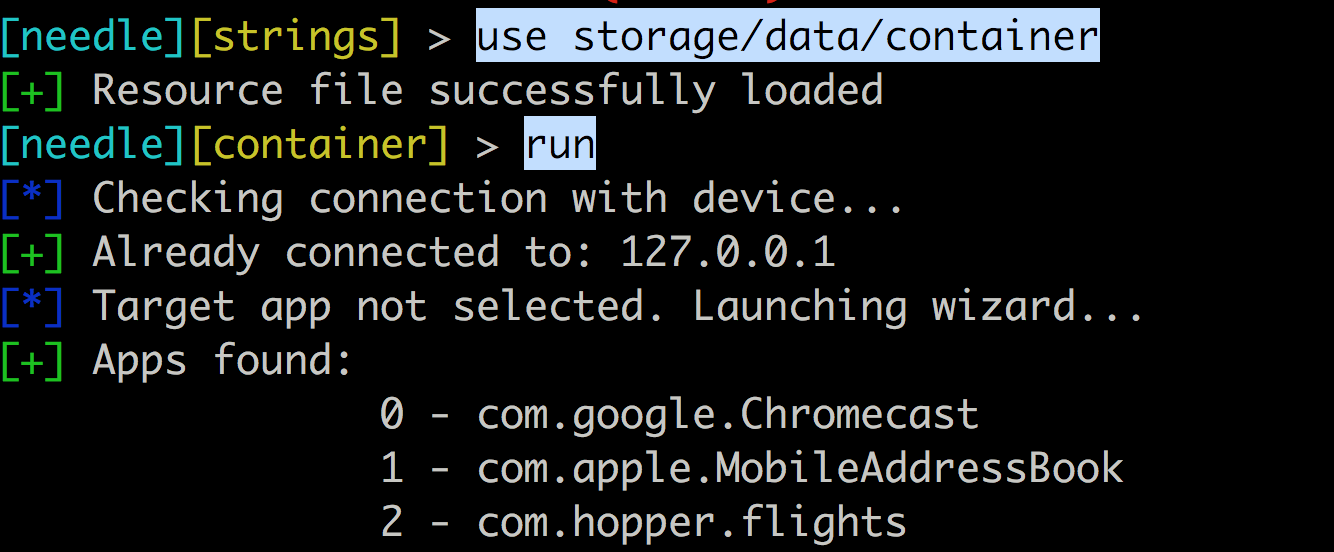Click the index number 2 in app list

click(392, 522)
